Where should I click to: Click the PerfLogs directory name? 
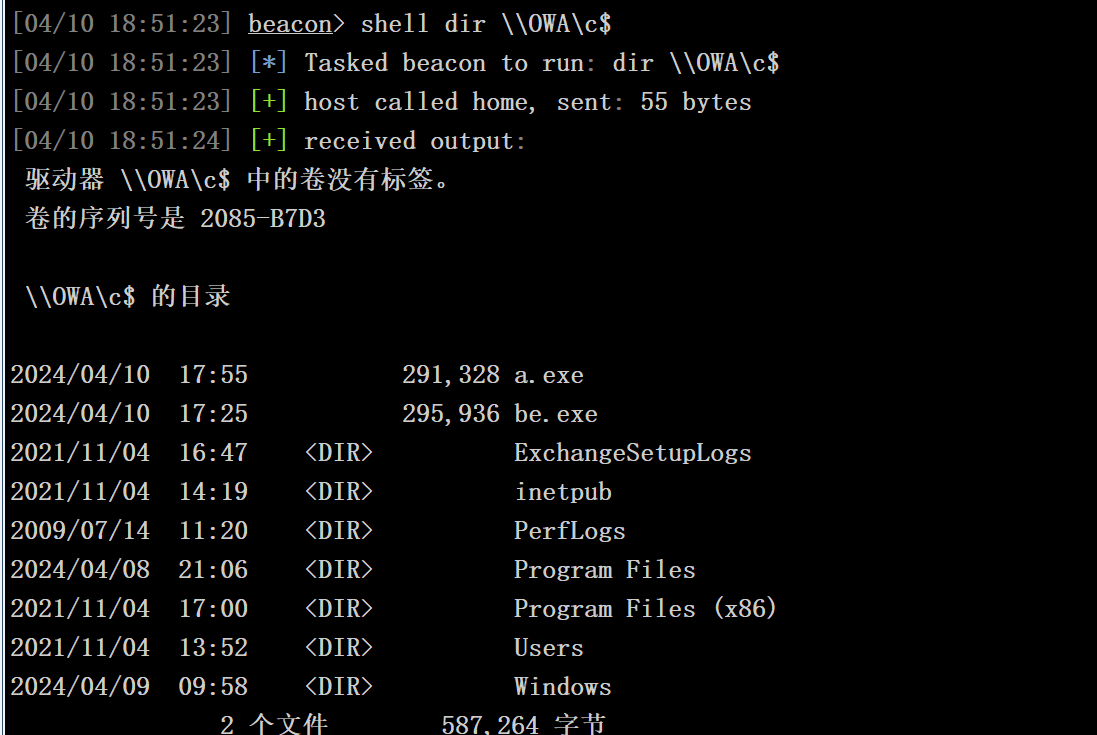[x=569, y=531]
